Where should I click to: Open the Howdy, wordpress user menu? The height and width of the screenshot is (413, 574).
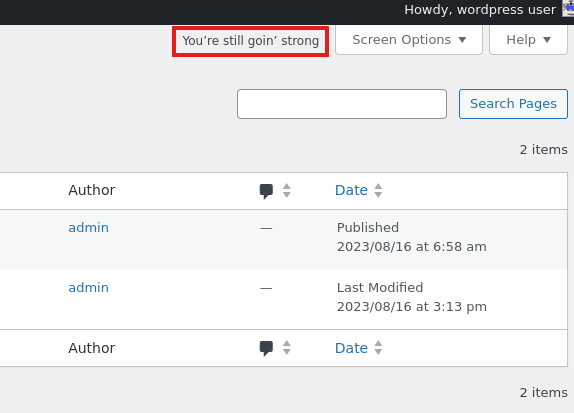tap(480, 10)
